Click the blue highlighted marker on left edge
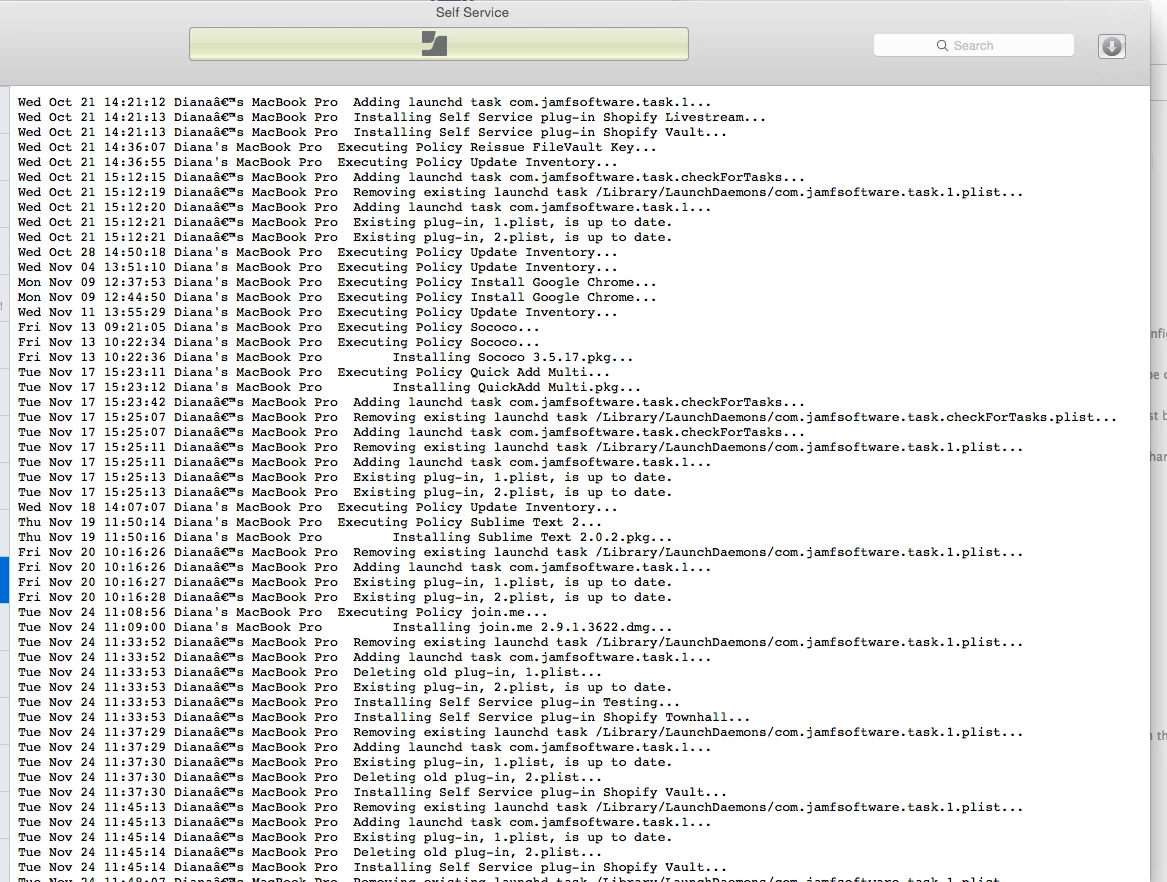 (x=4, y=580)
